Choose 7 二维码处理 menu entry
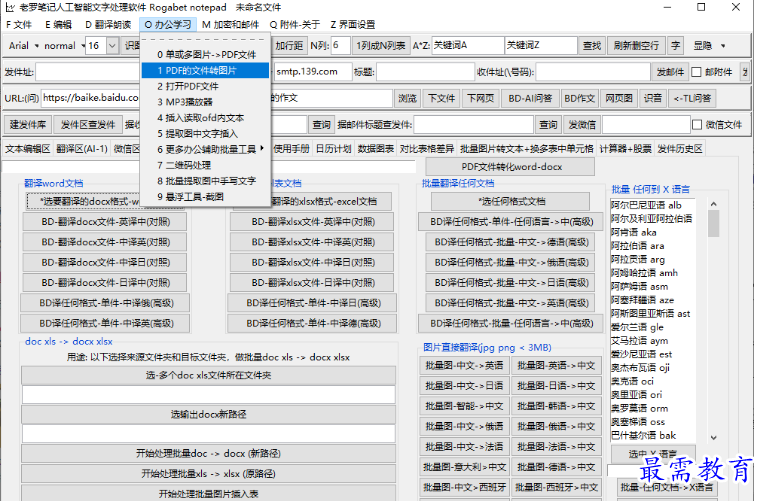761x501 pixels. 206,165
